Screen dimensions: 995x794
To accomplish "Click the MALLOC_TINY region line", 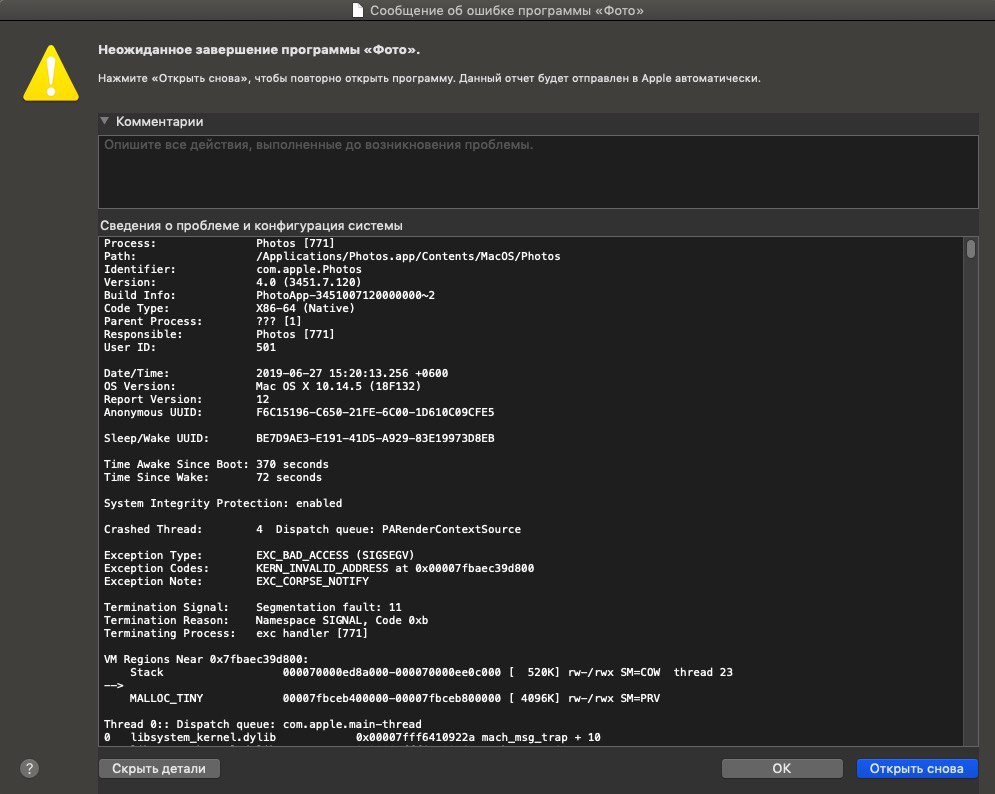I will pyautogui.click(x=395, y=698).
